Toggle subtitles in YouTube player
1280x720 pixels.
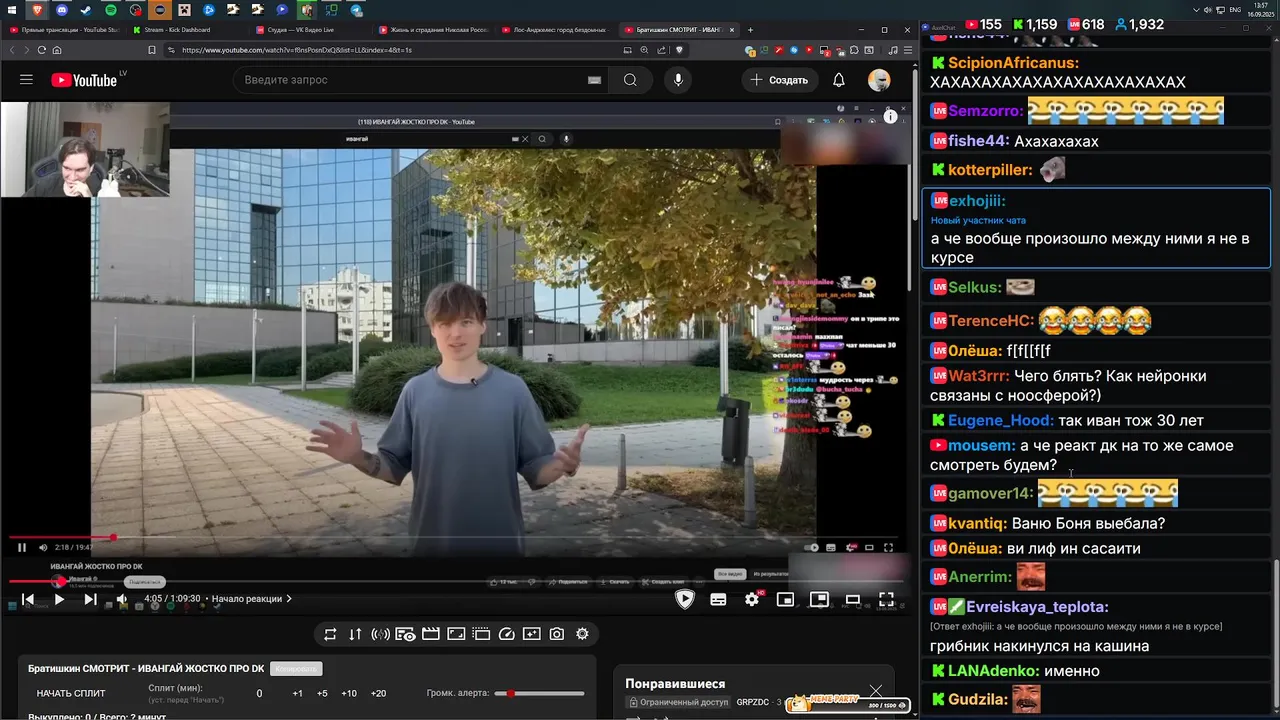pos(718,599)
